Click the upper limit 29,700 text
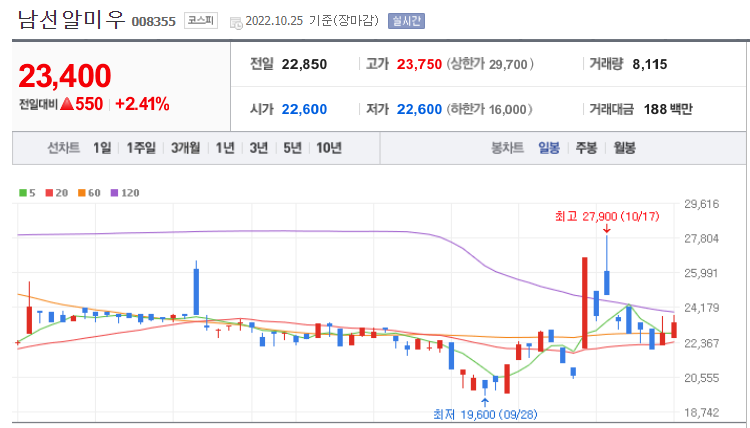 [x=490, y=65]
